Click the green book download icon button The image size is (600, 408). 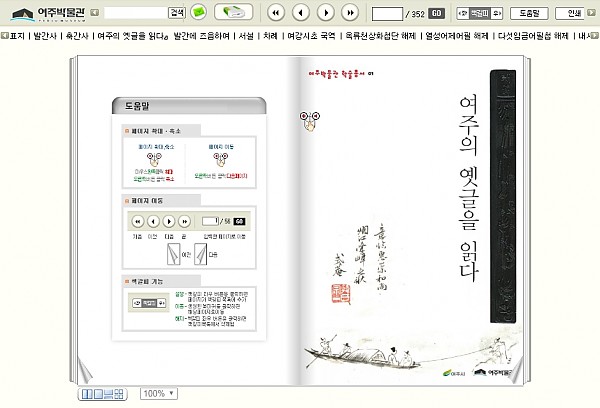click(x=233, y=12)
